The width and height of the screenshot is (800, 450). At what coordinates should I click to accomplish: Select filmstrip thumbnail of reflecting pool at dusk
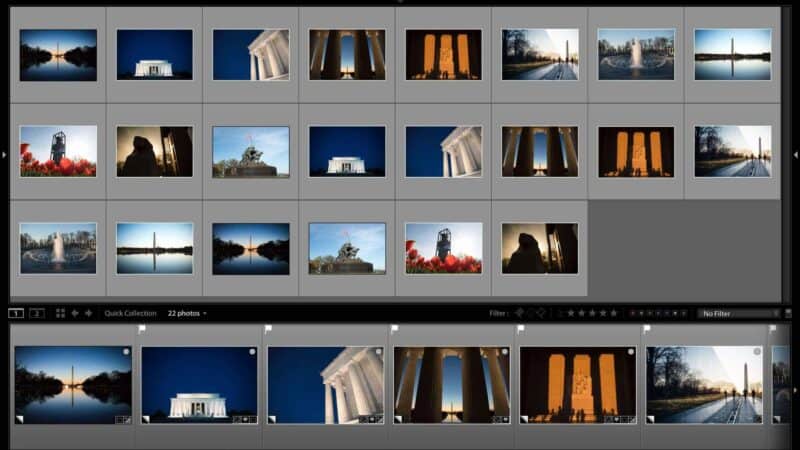[73, 385]
